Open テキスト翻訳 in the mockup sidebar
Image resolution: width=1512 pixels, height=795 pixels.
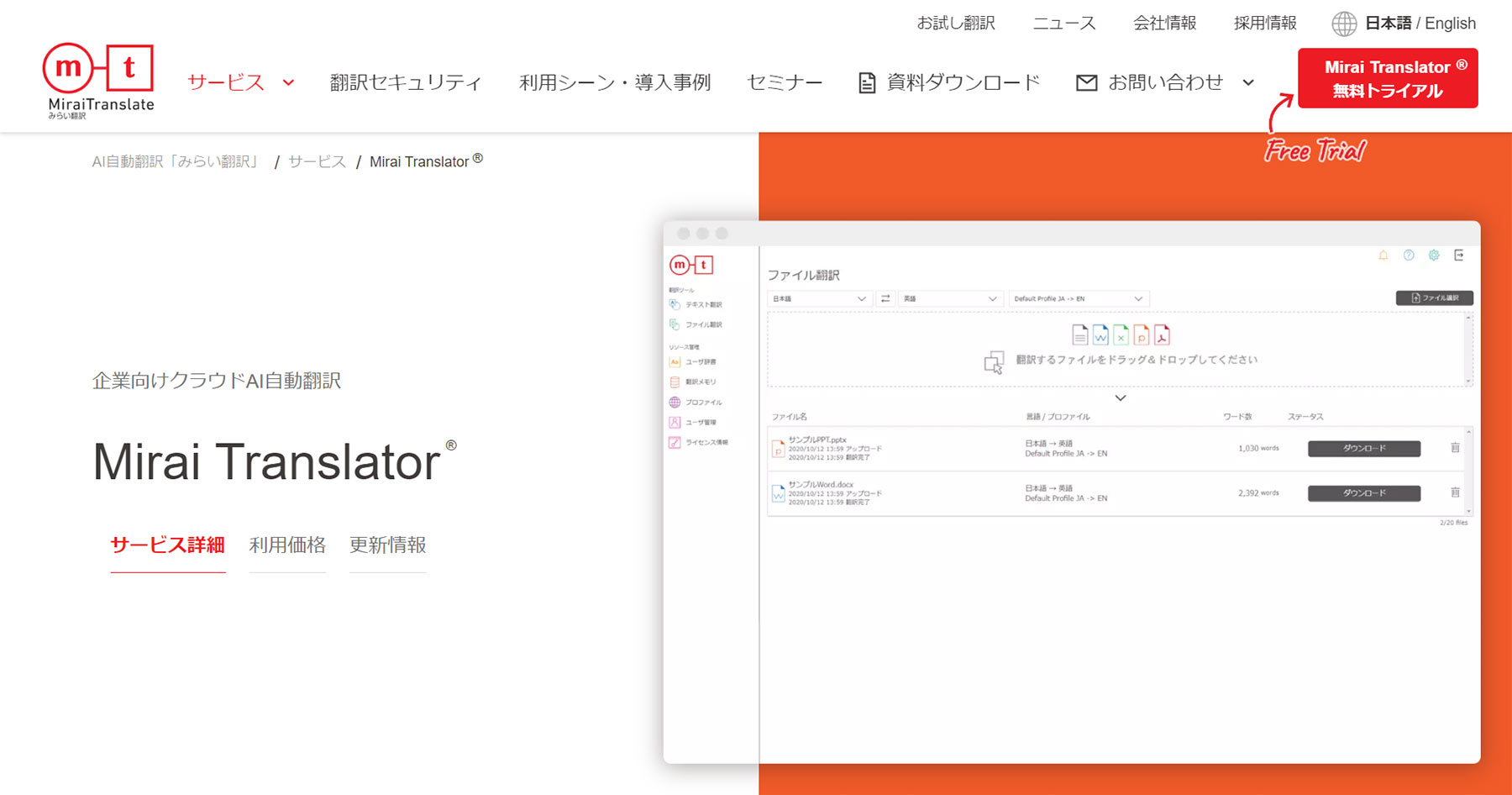696,304
